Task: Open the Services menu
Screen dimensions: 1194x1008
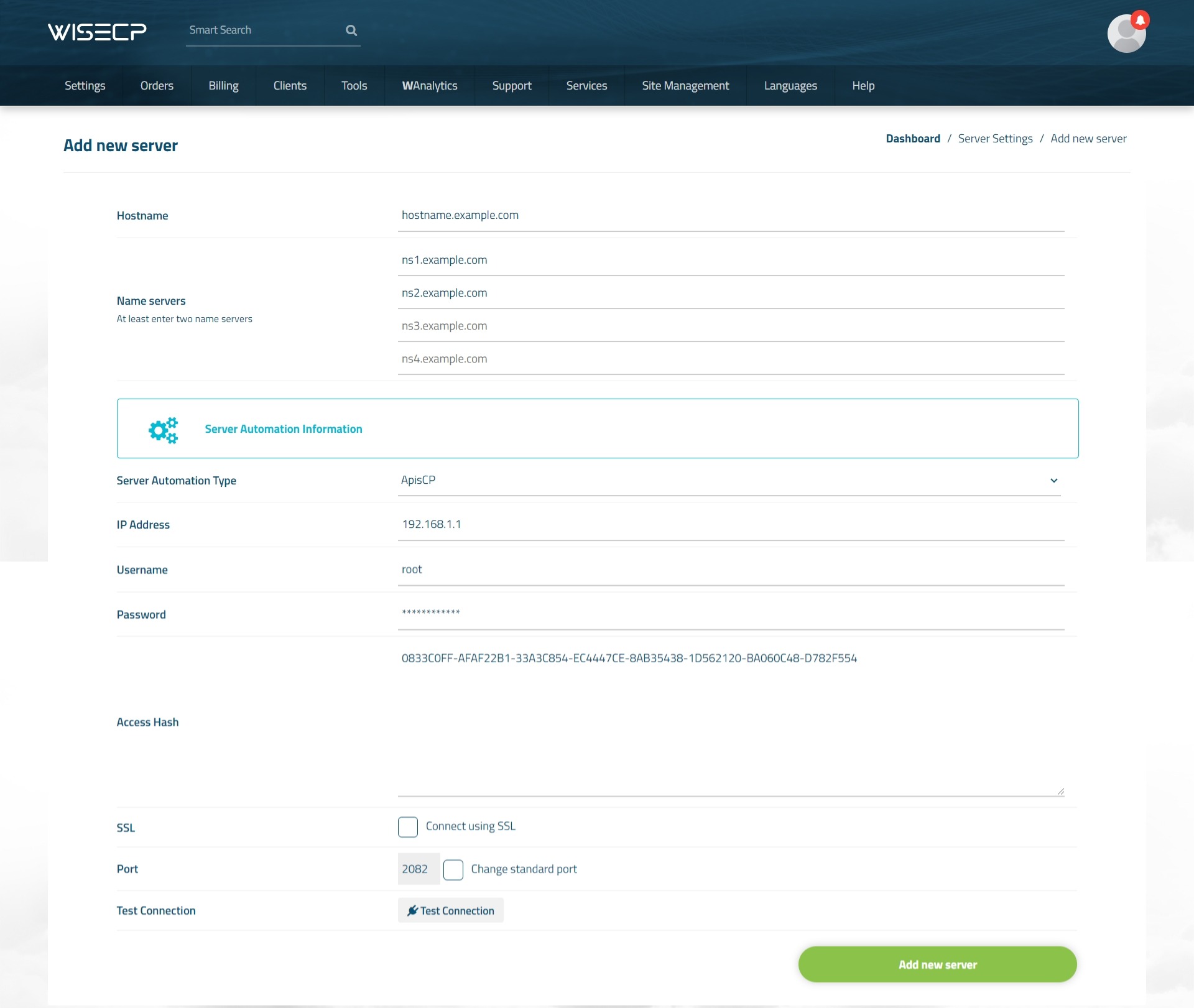Action: (x=586, y=86)
